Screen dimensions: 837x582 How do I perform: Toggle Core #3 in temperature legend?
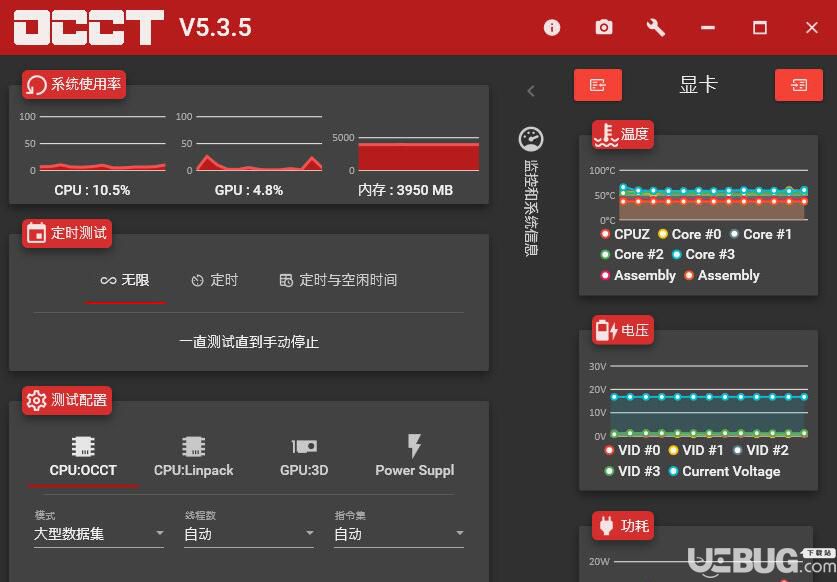click(704, 255)
